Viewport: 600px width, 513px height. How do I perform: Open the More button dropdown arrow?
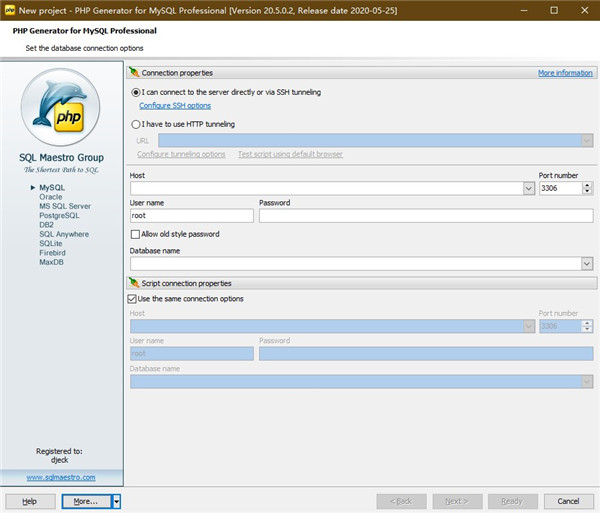(x=116, y=501)
